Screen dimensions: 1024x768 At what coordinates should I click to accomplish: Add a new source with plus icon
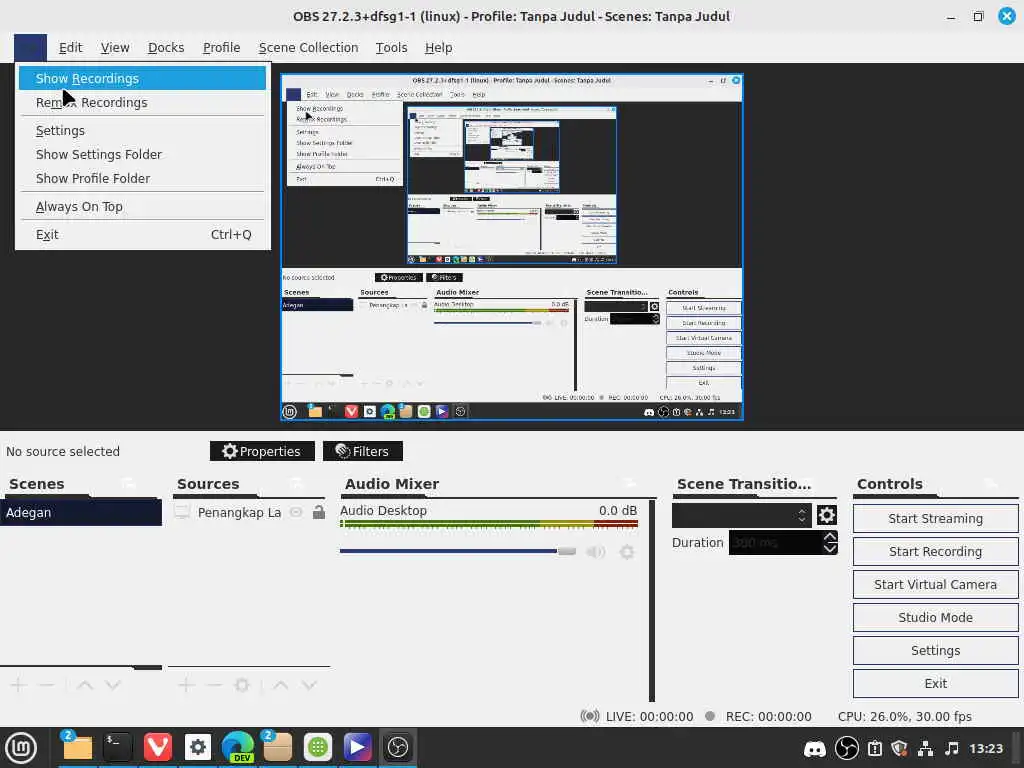tap(186, 684)
